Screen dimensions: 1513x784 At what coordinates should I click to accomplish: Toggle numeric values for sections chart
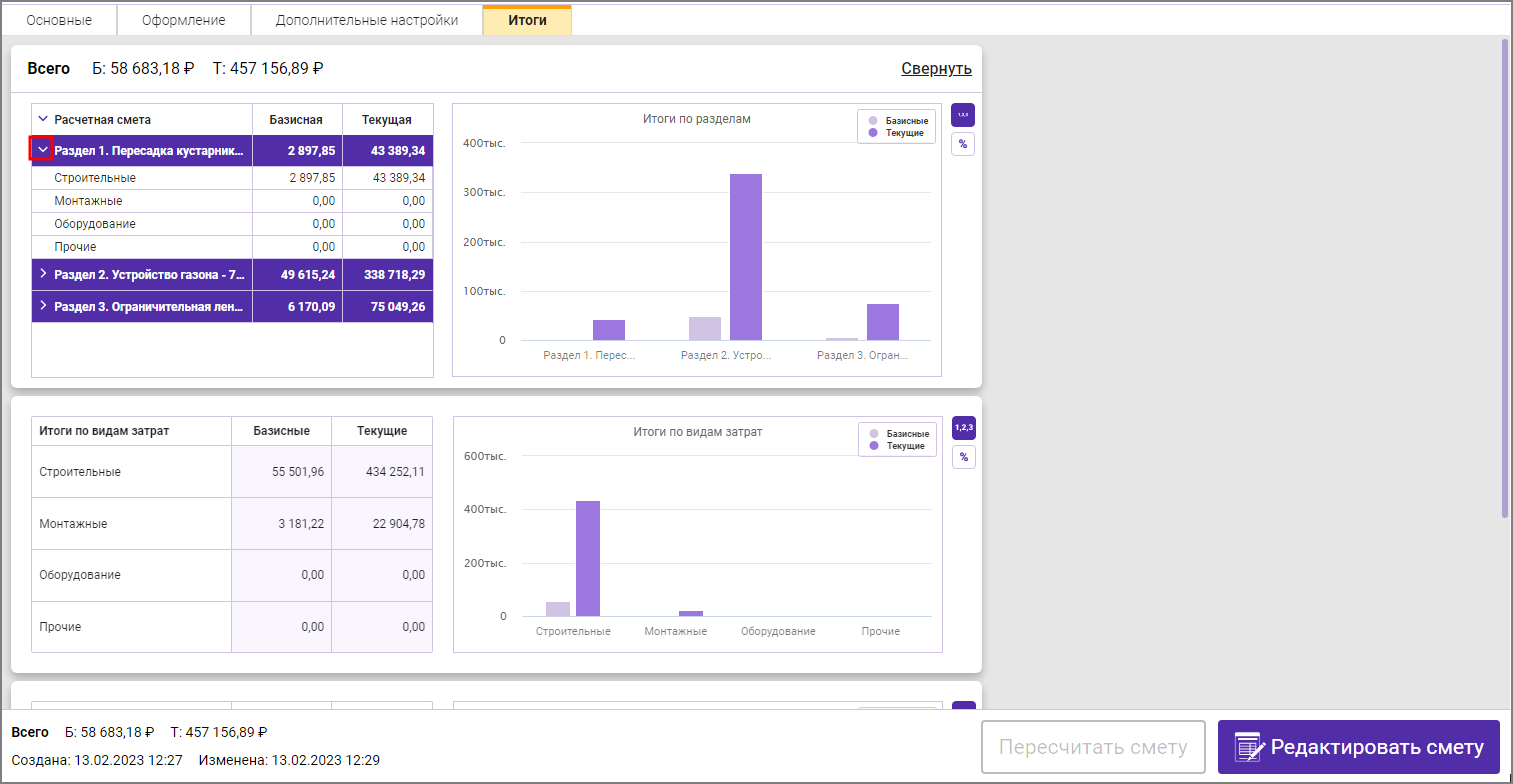click(962, 115)
